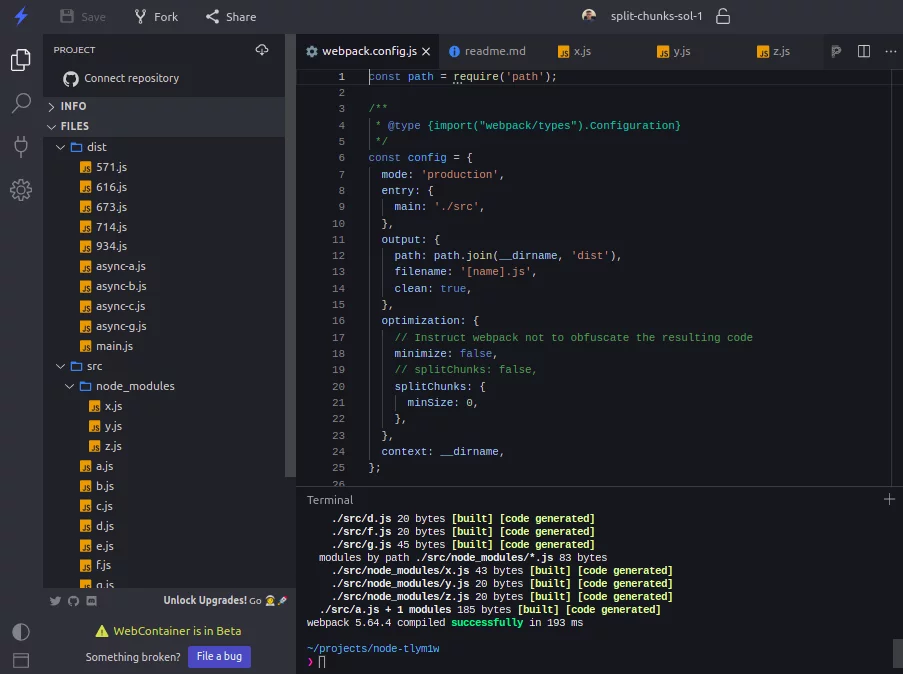Split the editor using the split icon
The image size is (903, 674).
(x=862, y=51)
